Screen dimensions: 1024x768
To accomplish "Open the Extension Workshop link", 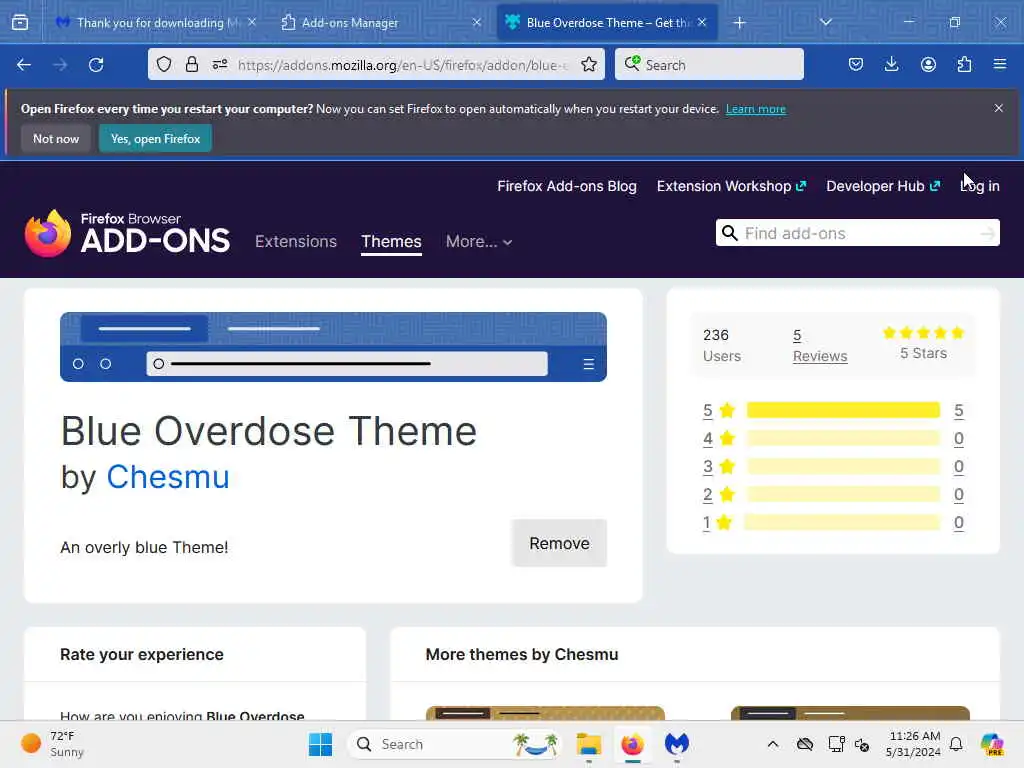I will tap(731, 186).
